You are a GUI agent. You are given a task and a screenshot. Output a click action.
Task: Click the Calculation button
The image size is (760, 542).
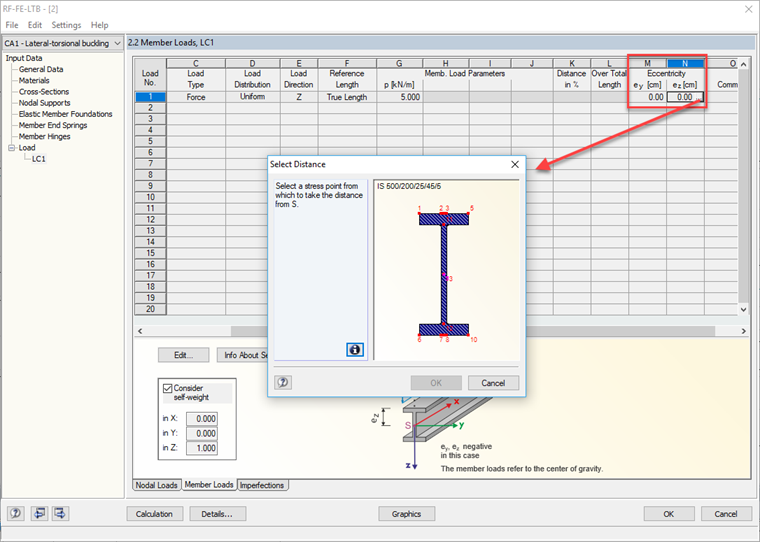click(x=154, y=514)
